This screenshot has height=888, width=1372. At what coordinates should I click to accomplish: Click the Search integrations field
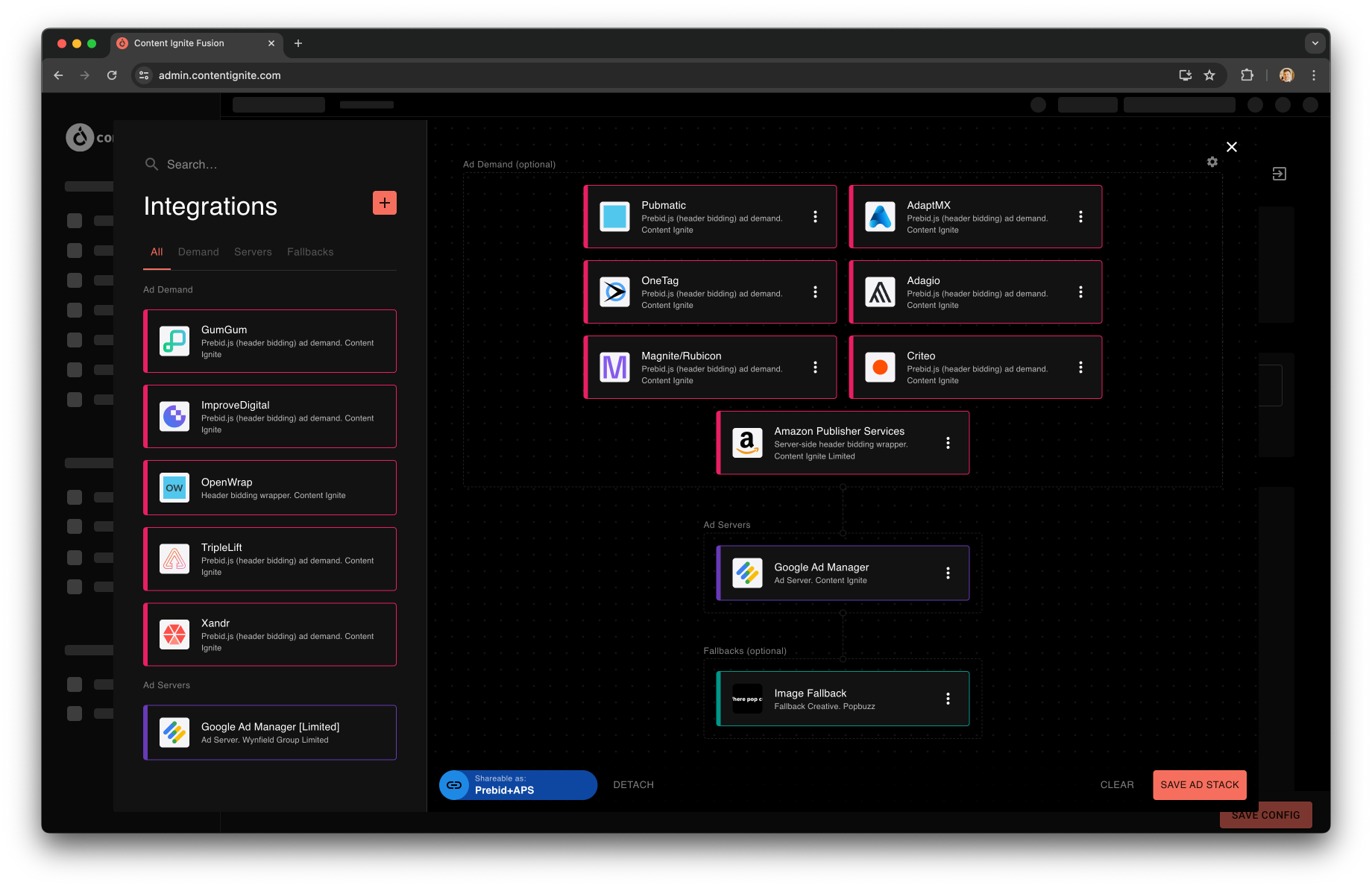tap(270, 164)
